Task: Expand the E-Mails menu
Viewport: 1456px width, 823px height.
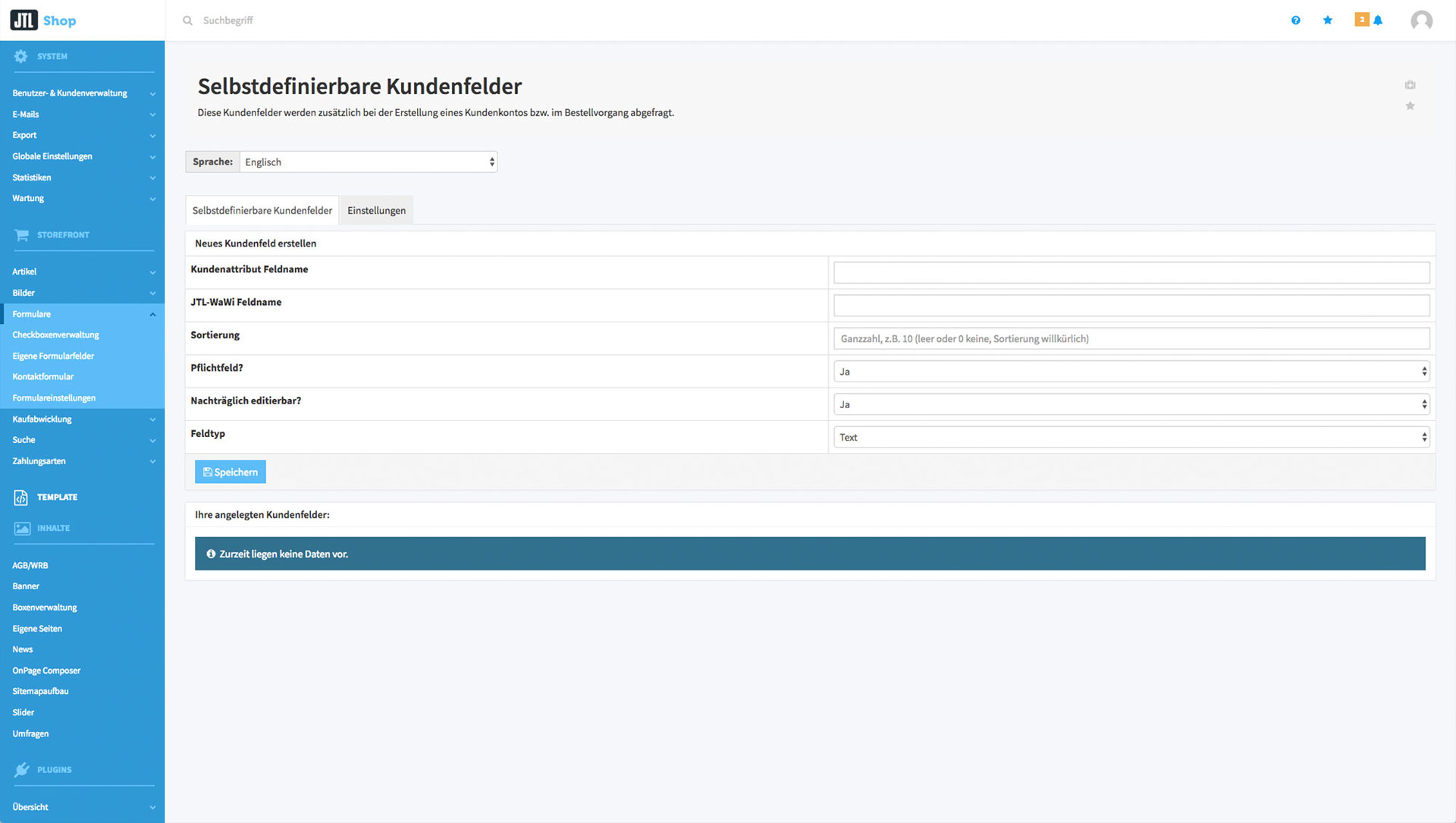Action: coord(82,115)
